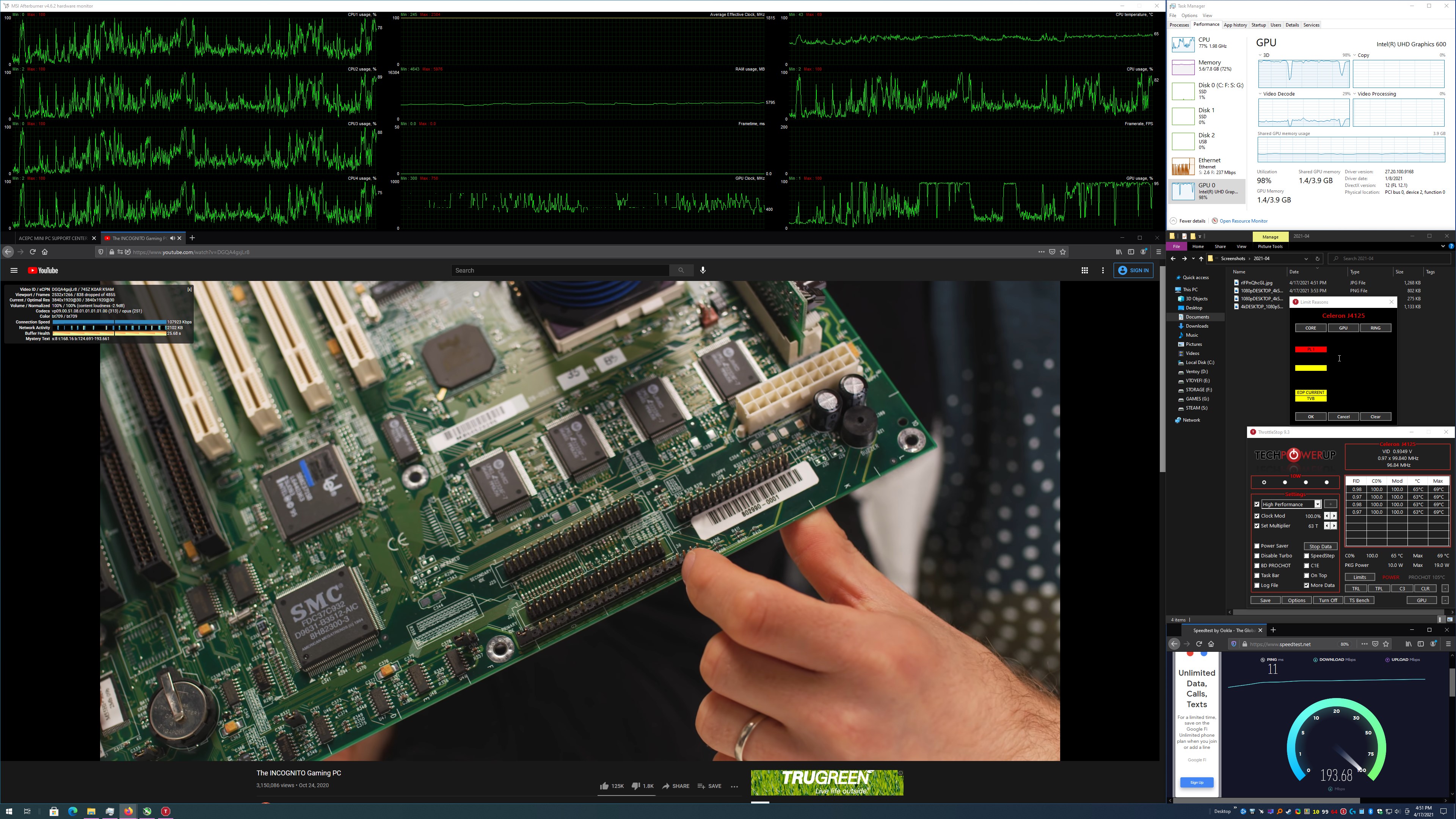Open Firefox from the taskbar
This screenshot has height=819, width=1456.
[128, 811]
